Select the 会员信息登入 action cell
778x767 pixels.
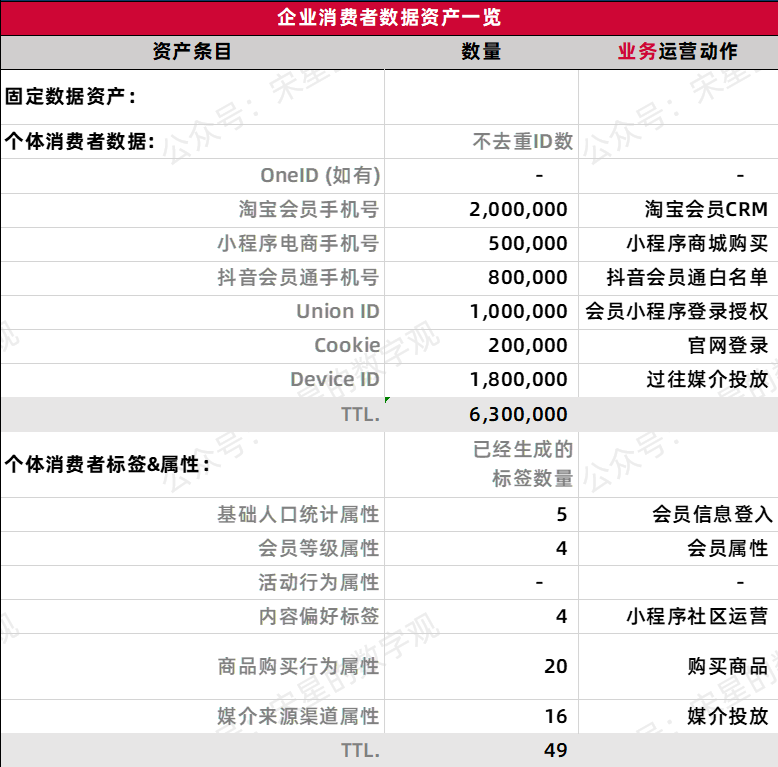click(711, 515)
